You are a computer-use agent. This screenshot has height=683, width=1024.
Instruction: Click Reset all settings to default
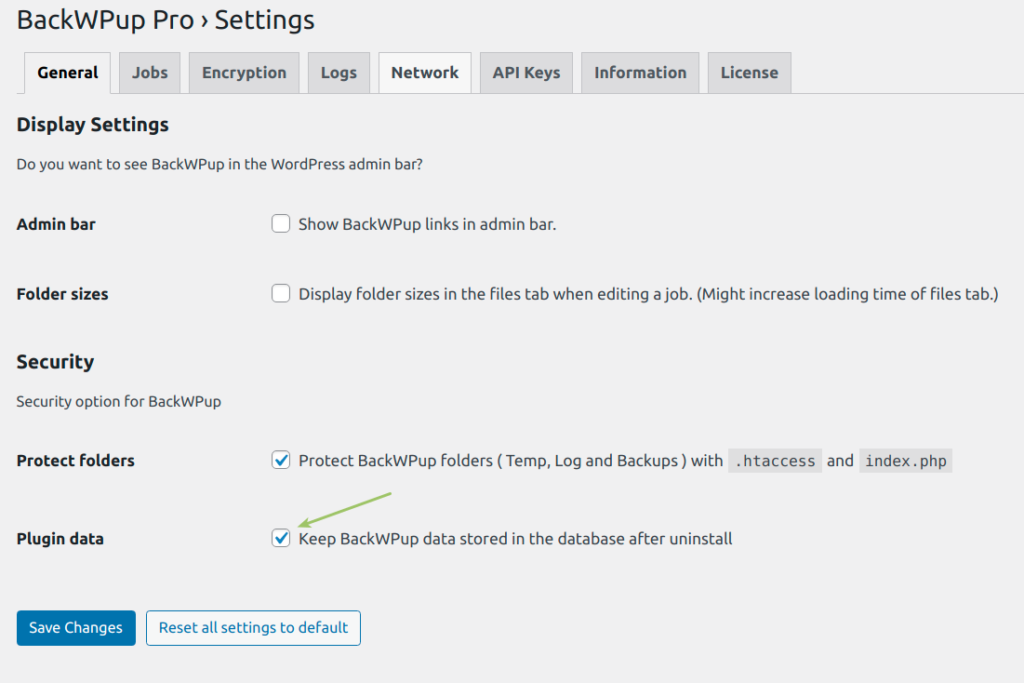pos(253,627)
